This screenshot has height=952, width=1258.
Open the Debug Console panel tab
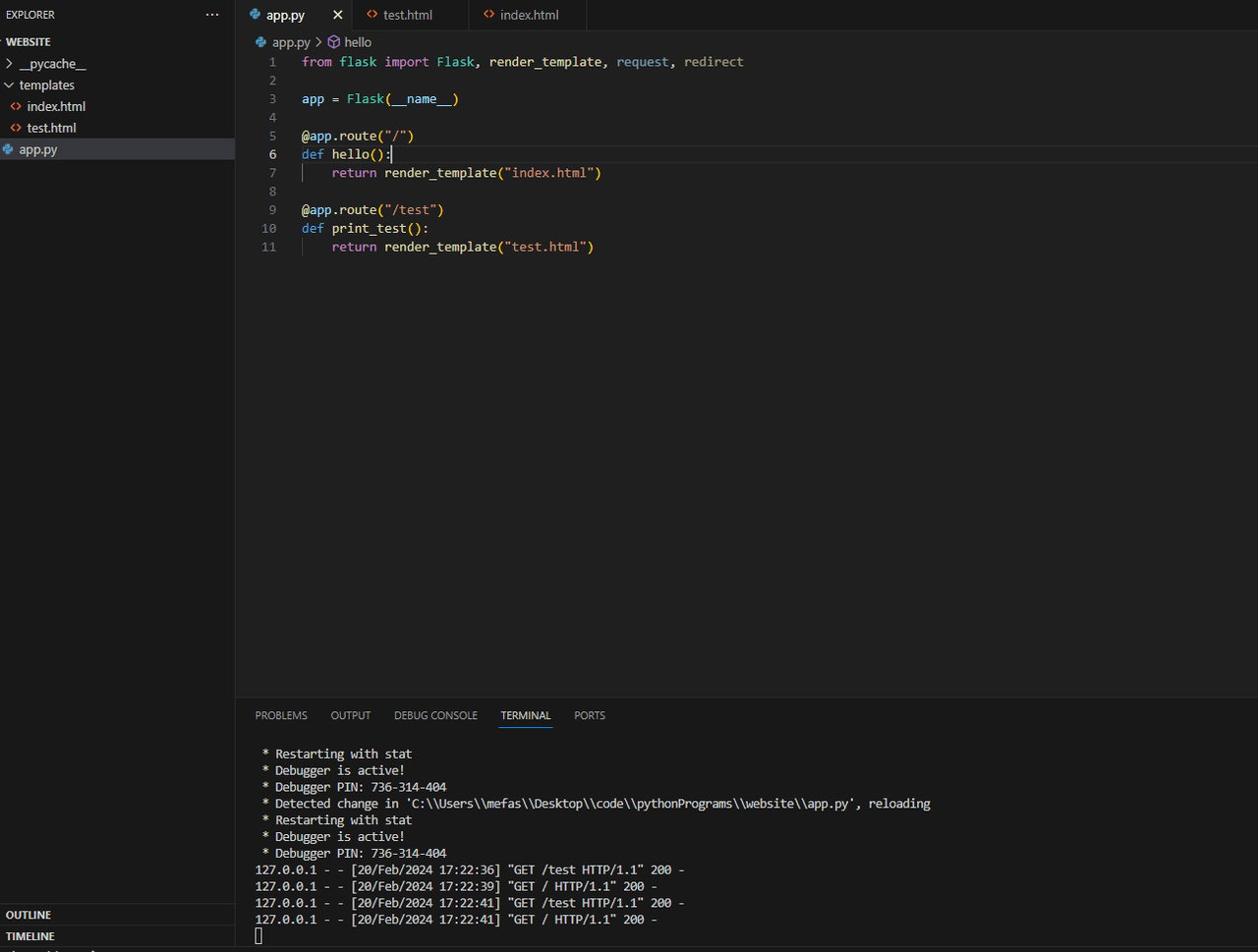(435, 715)
